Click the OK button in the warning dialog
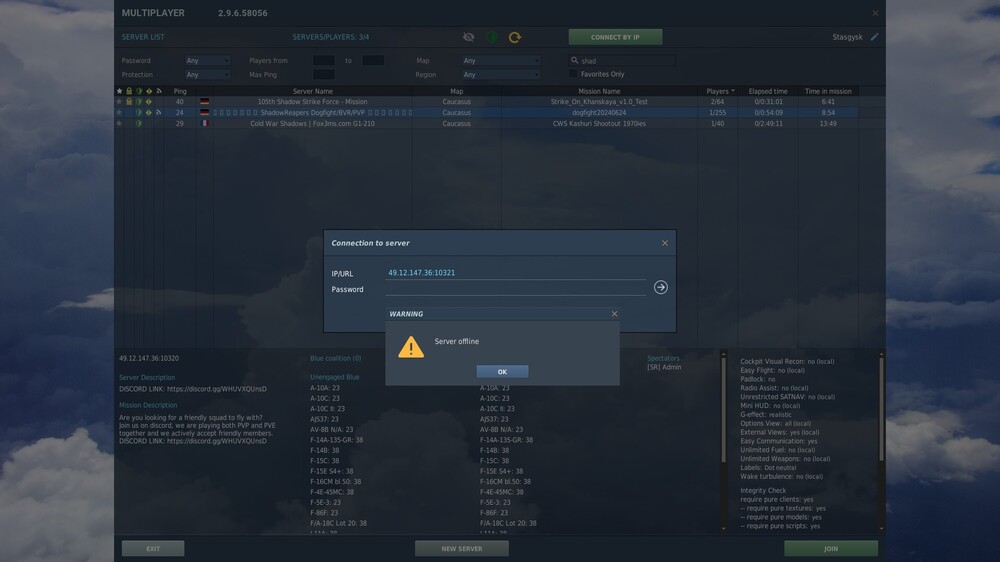This screenshot has height=562, width=1000. point(502,371)
